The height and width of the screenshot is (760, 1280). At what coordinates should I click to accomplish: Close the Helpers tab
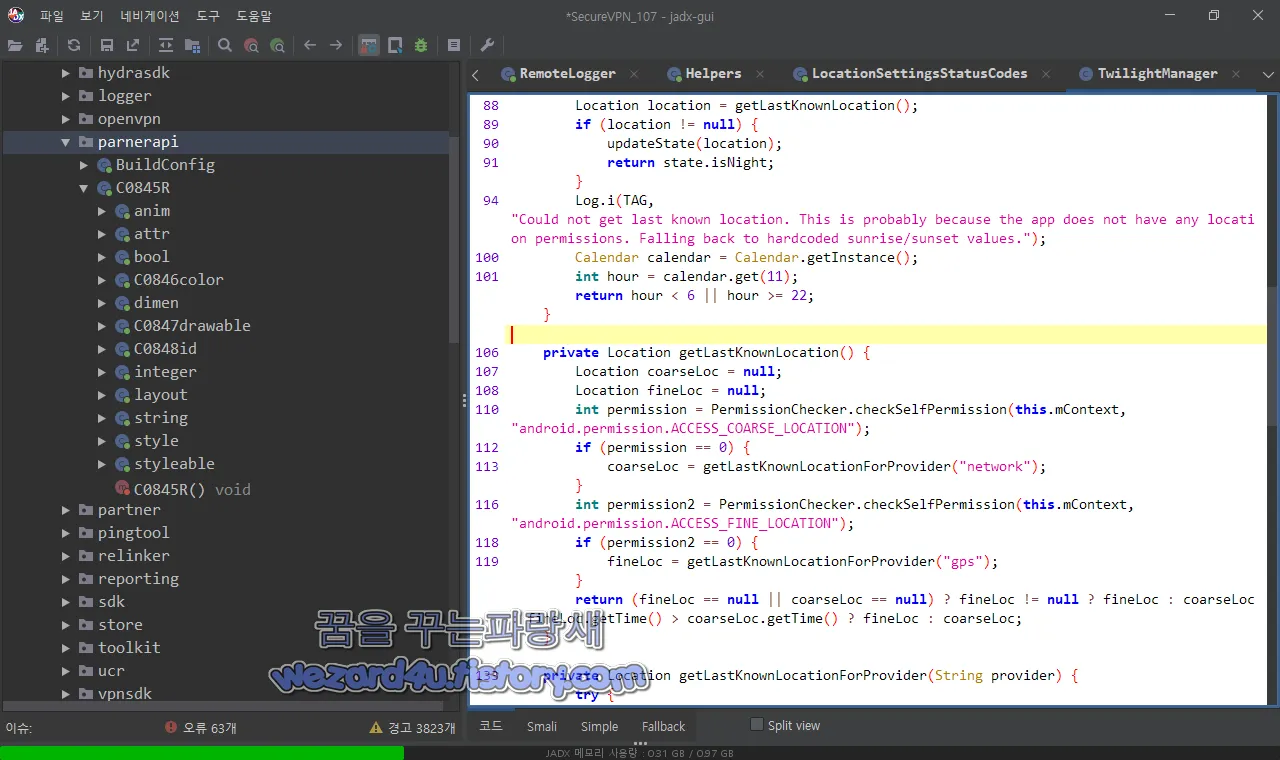[x=761, y=74]
